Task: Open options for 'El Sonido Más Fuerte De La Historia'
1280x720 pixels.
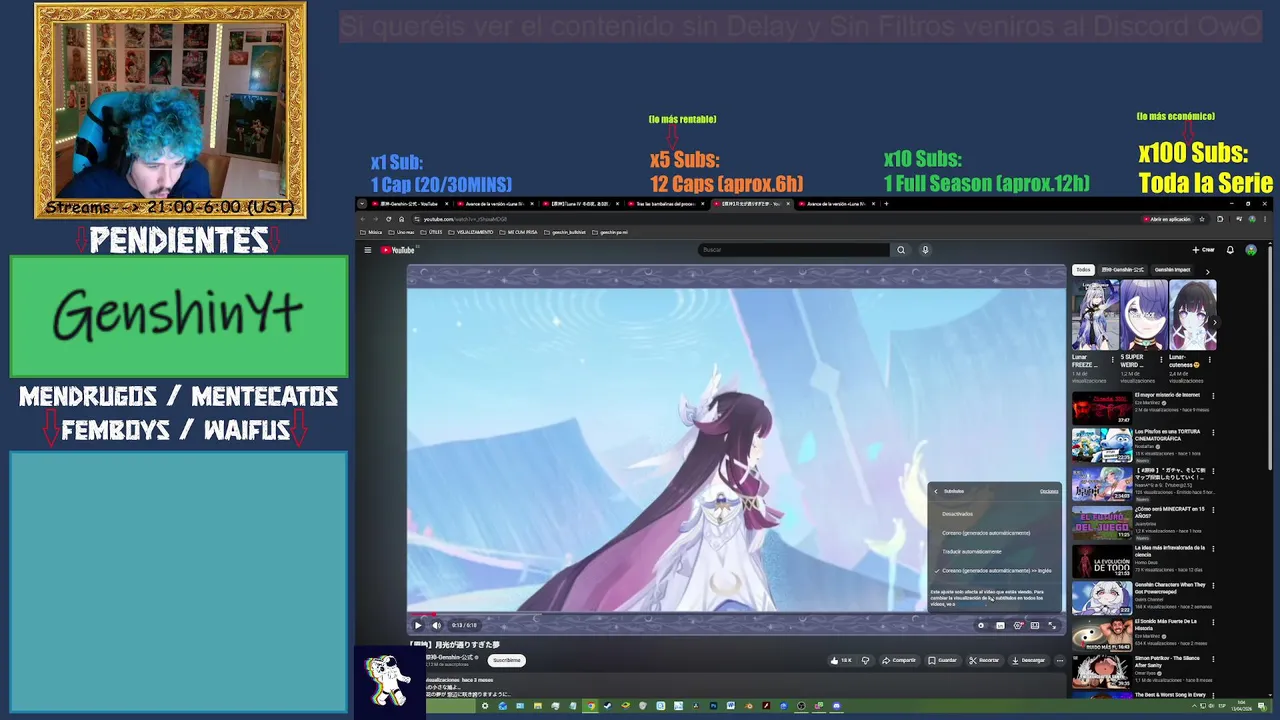Action: coord(1213,623)
